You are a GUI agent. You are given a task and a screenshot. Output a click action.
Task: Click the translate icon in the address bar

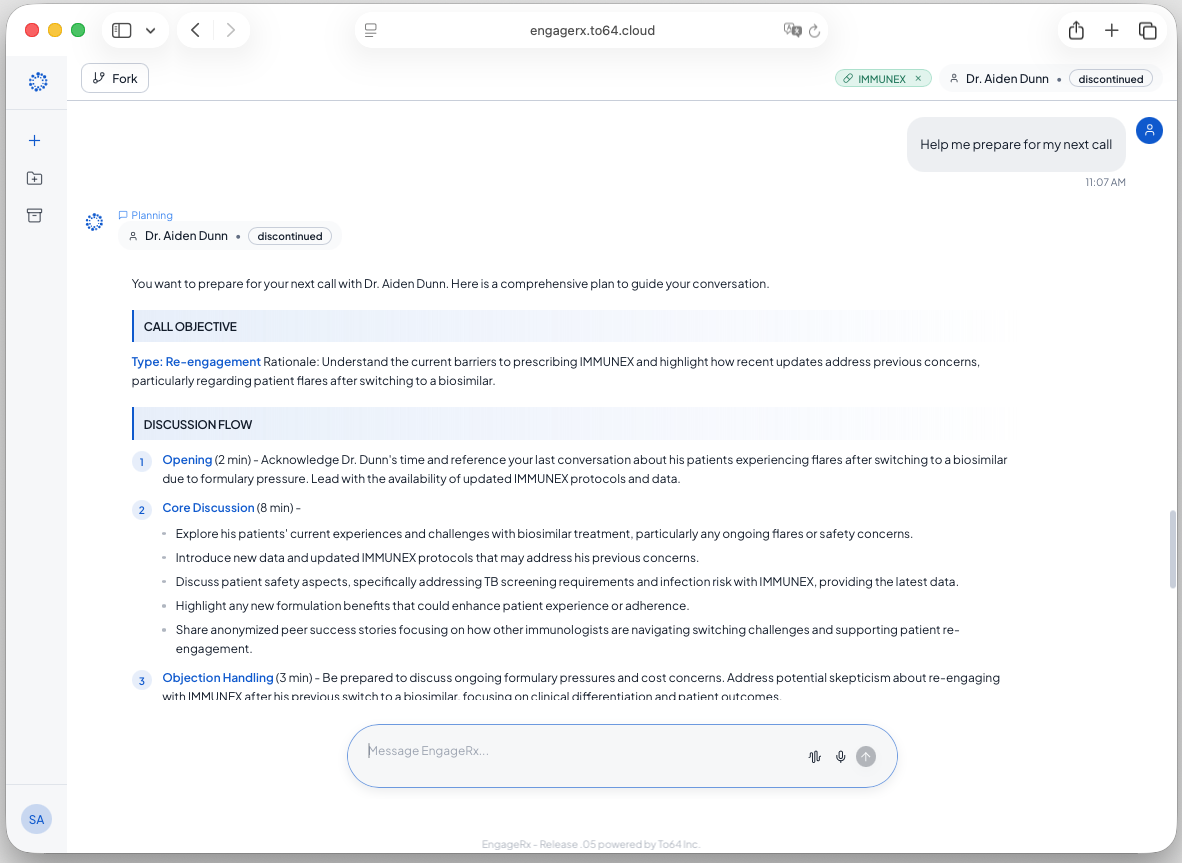[x=792, y=30]
